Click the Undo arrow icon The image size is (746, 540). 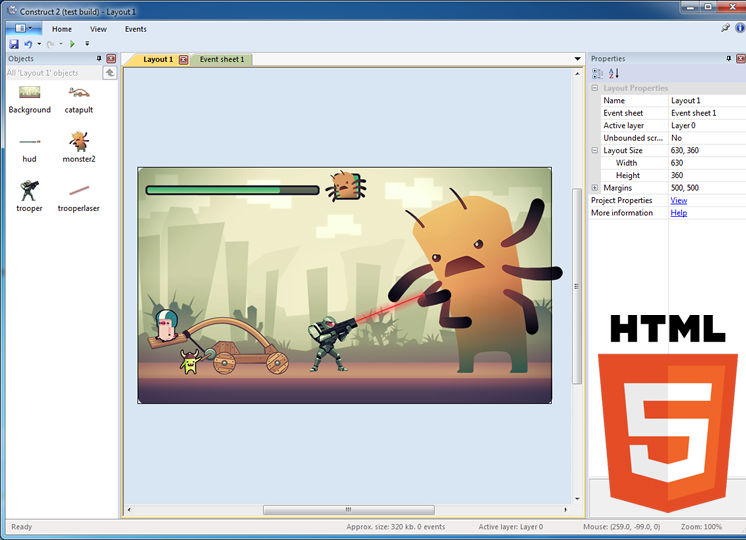tap(28, 44)
